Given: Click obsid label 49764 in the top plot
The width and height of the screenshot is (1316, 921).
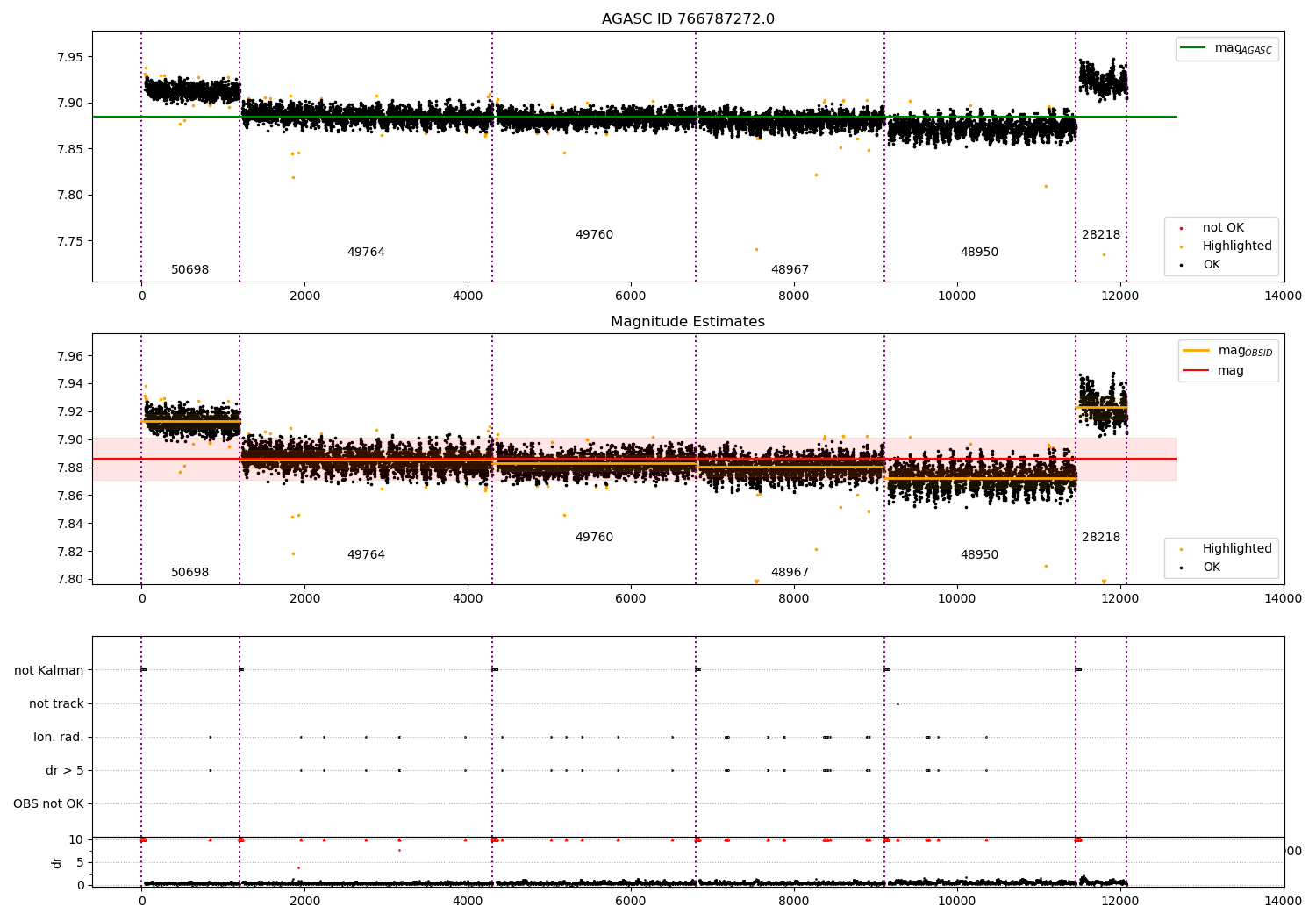Looking at the screenshot, I should click(x=366, y=253).
